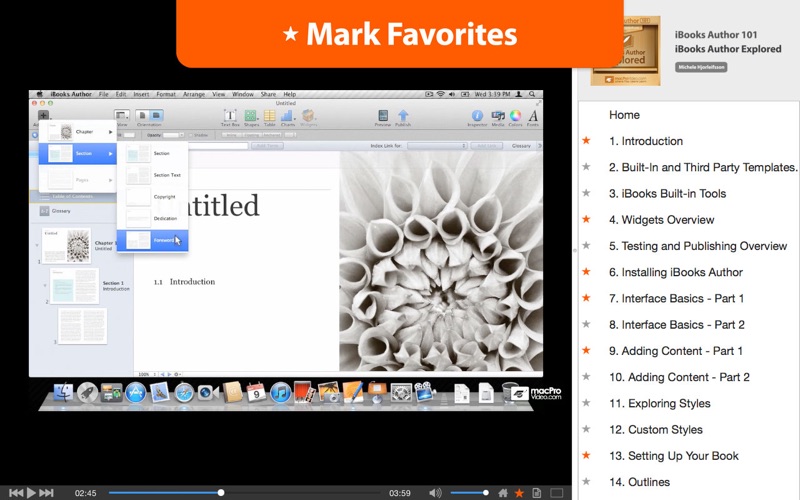Choose Dedication from the Section submenu
This screenshot has height=500, width=800.
pos(152,218)
